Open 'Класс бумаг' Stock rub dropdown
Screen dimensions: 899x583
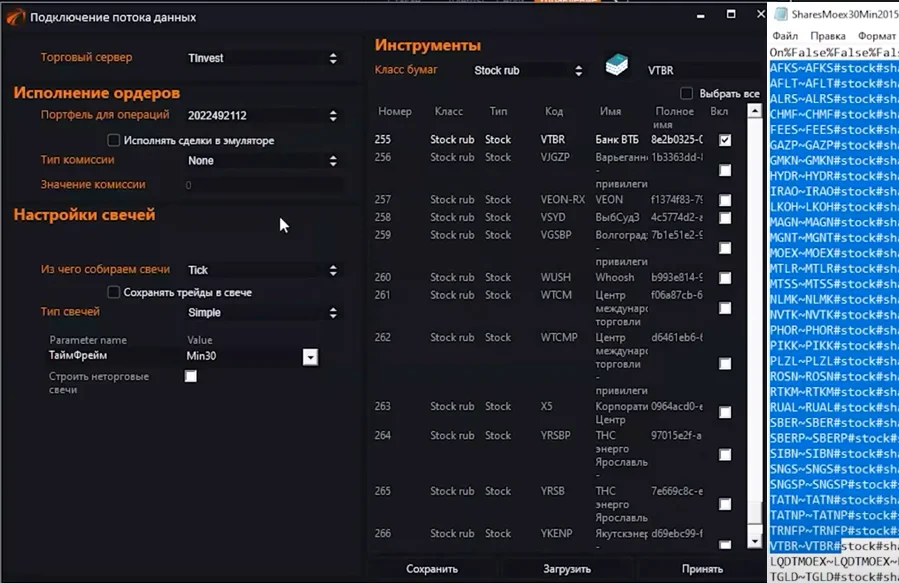528,71
